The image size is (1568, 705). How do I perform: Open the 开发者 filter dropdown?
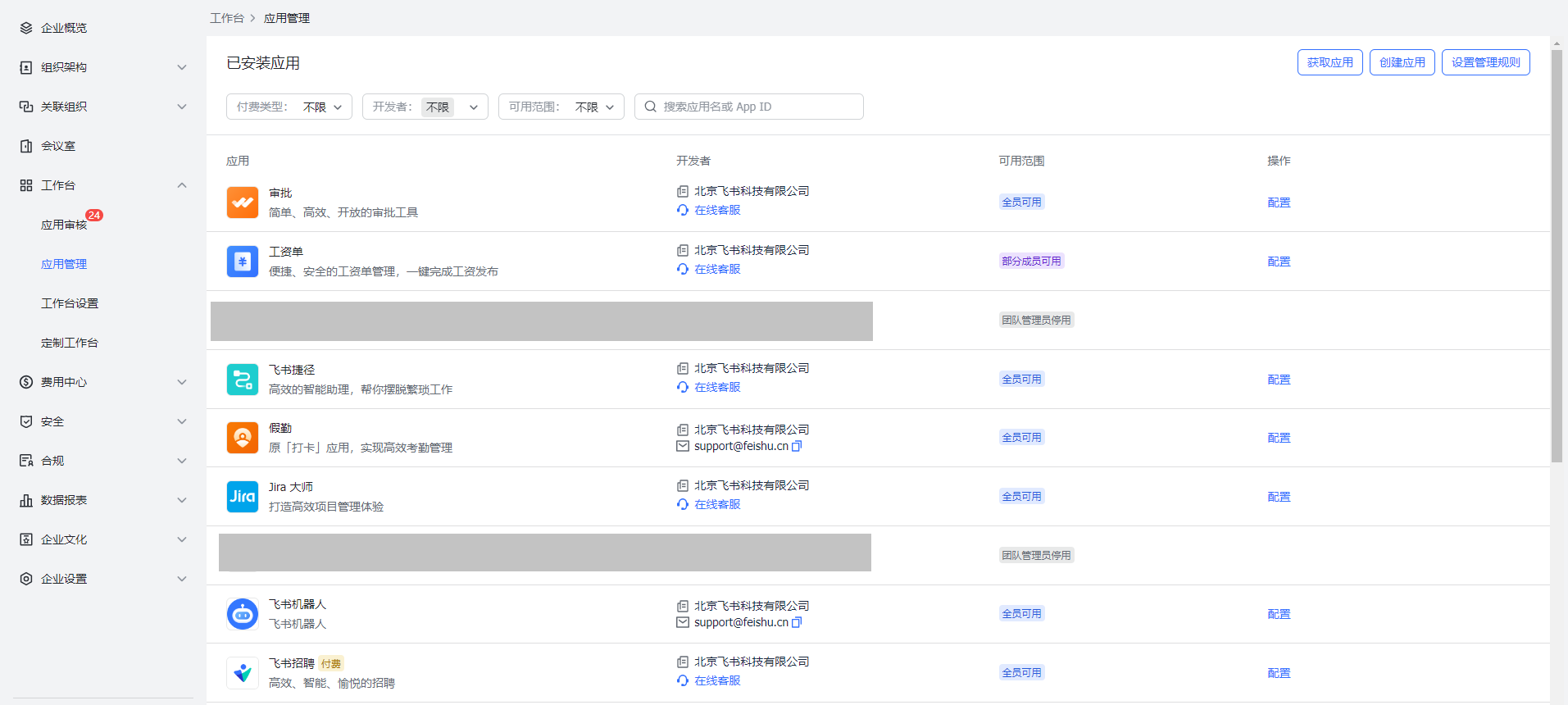coord(425,107)
